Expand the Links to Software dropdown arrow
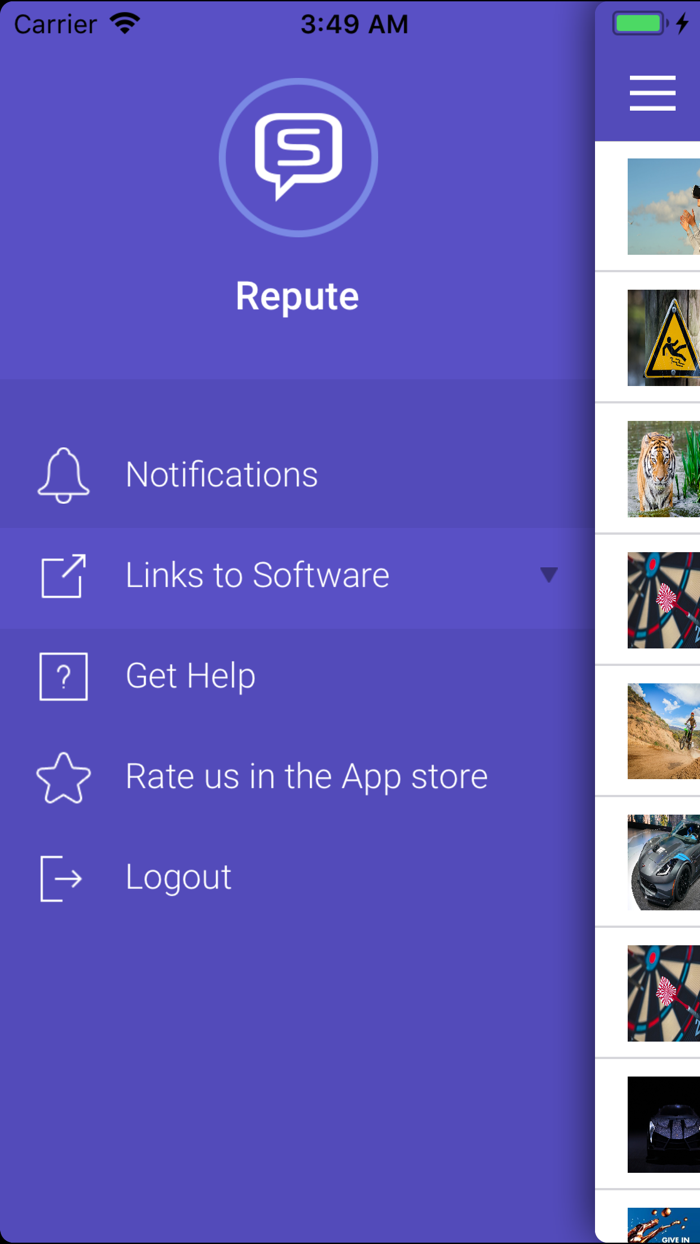 548,575
